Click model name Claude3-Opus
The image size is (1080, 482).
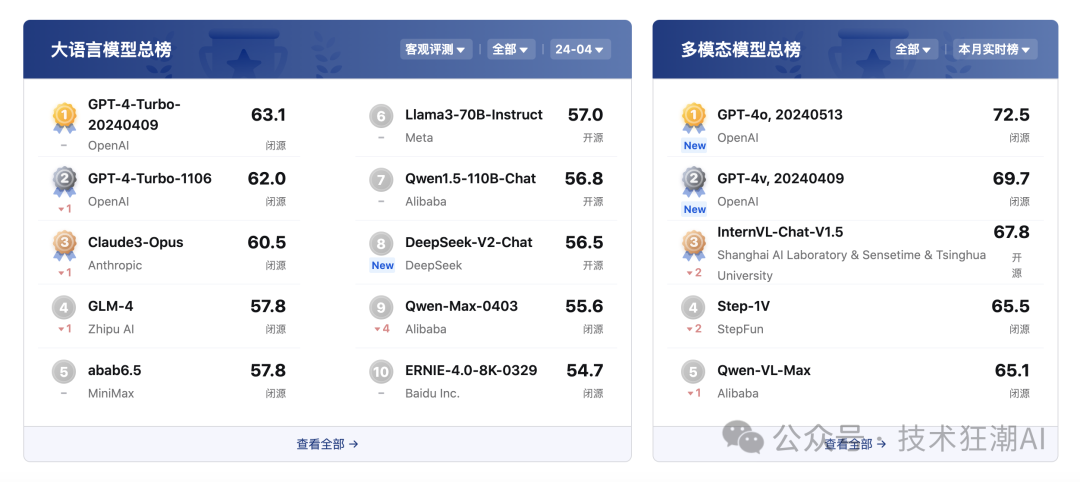[x=136, y=242]
